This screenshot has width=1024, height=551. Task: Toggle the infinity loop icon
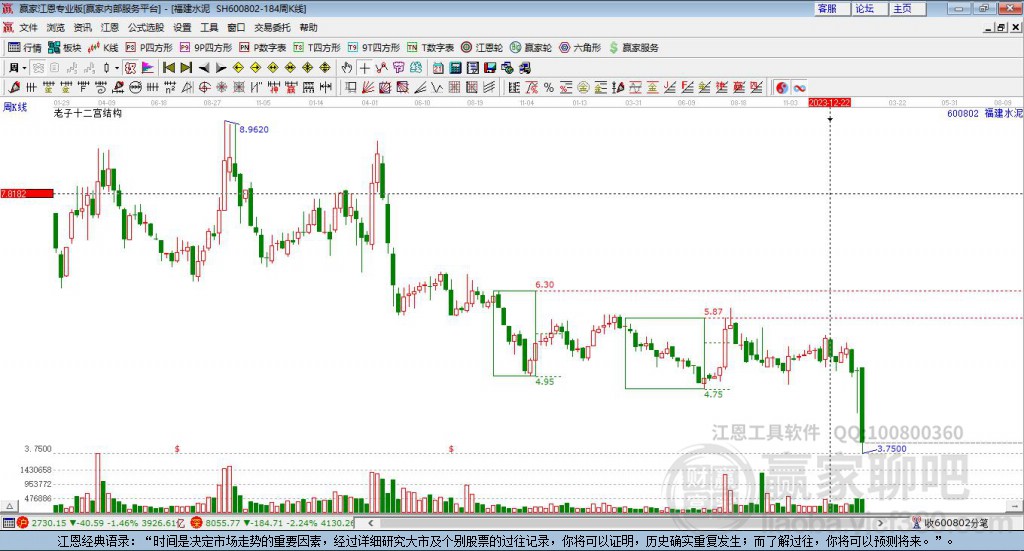pyautogui.click(x=799, y=87)
